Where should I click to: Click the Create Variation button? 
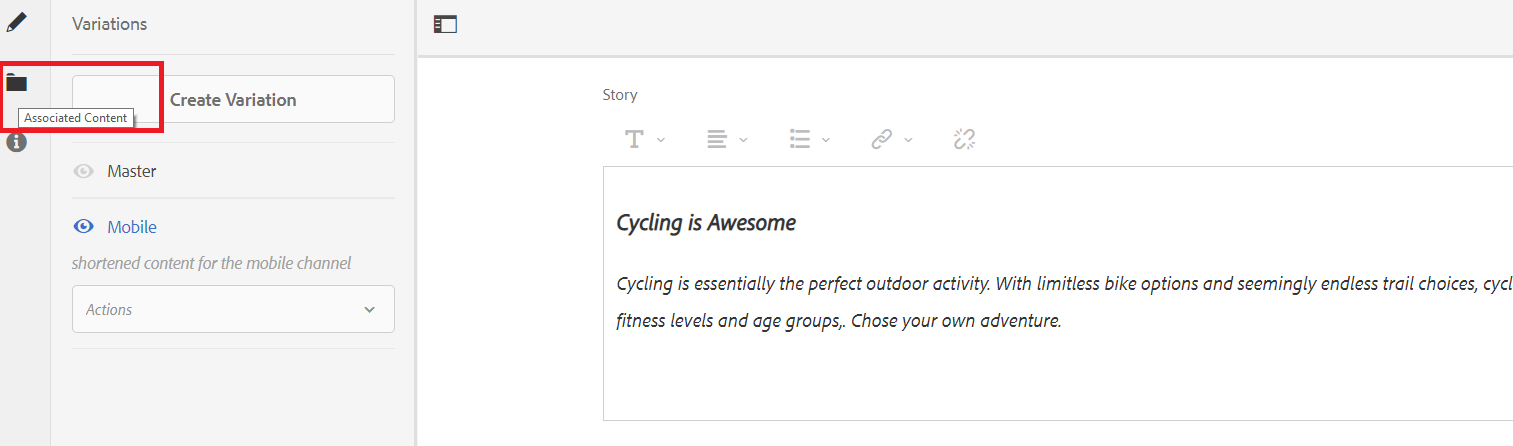[233, 99]
